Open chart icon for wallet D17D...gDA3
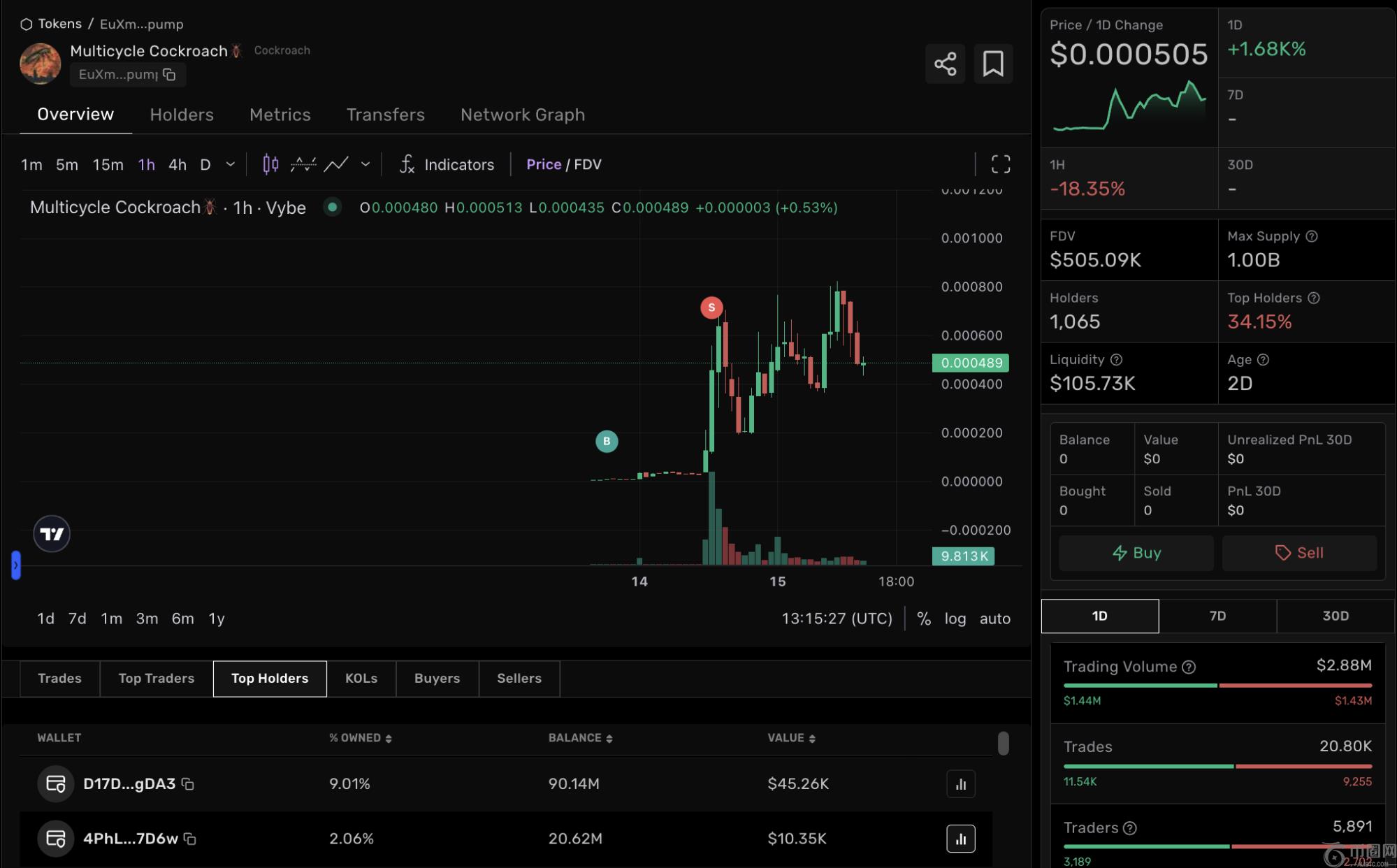The image size is (1397, 868). click(x=960, y=784)
